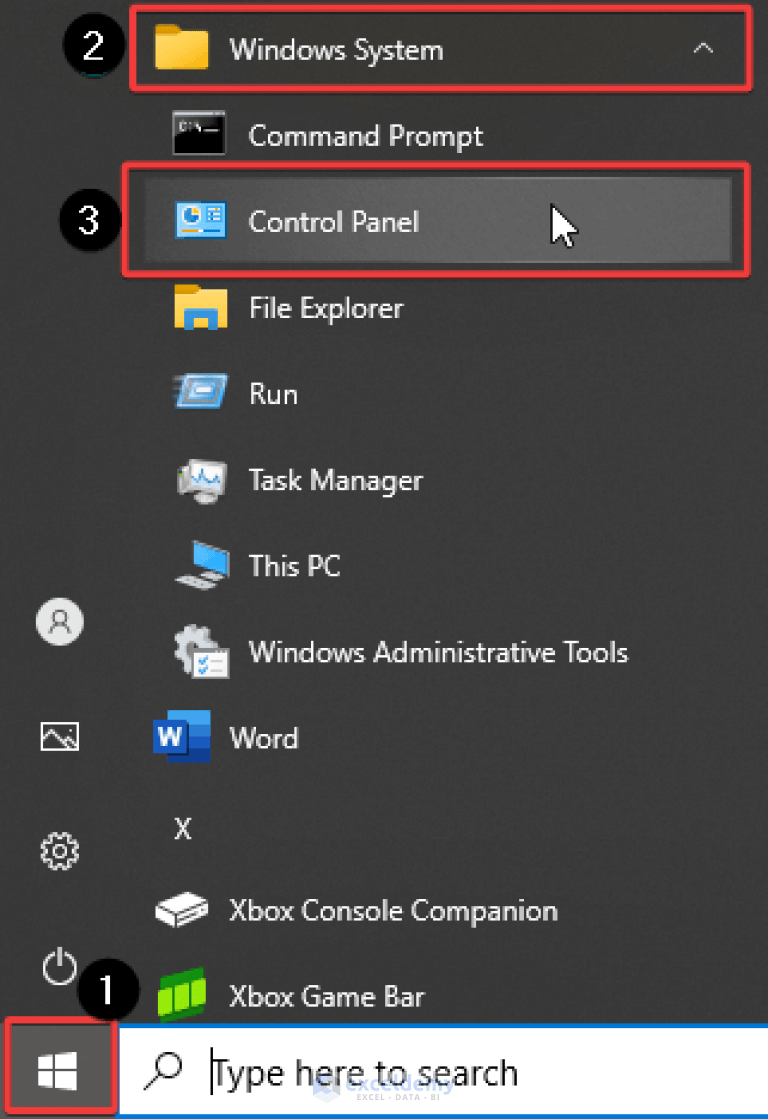768x1119 pixels.
Task: Launch the Run dialog
Action: 271,393
